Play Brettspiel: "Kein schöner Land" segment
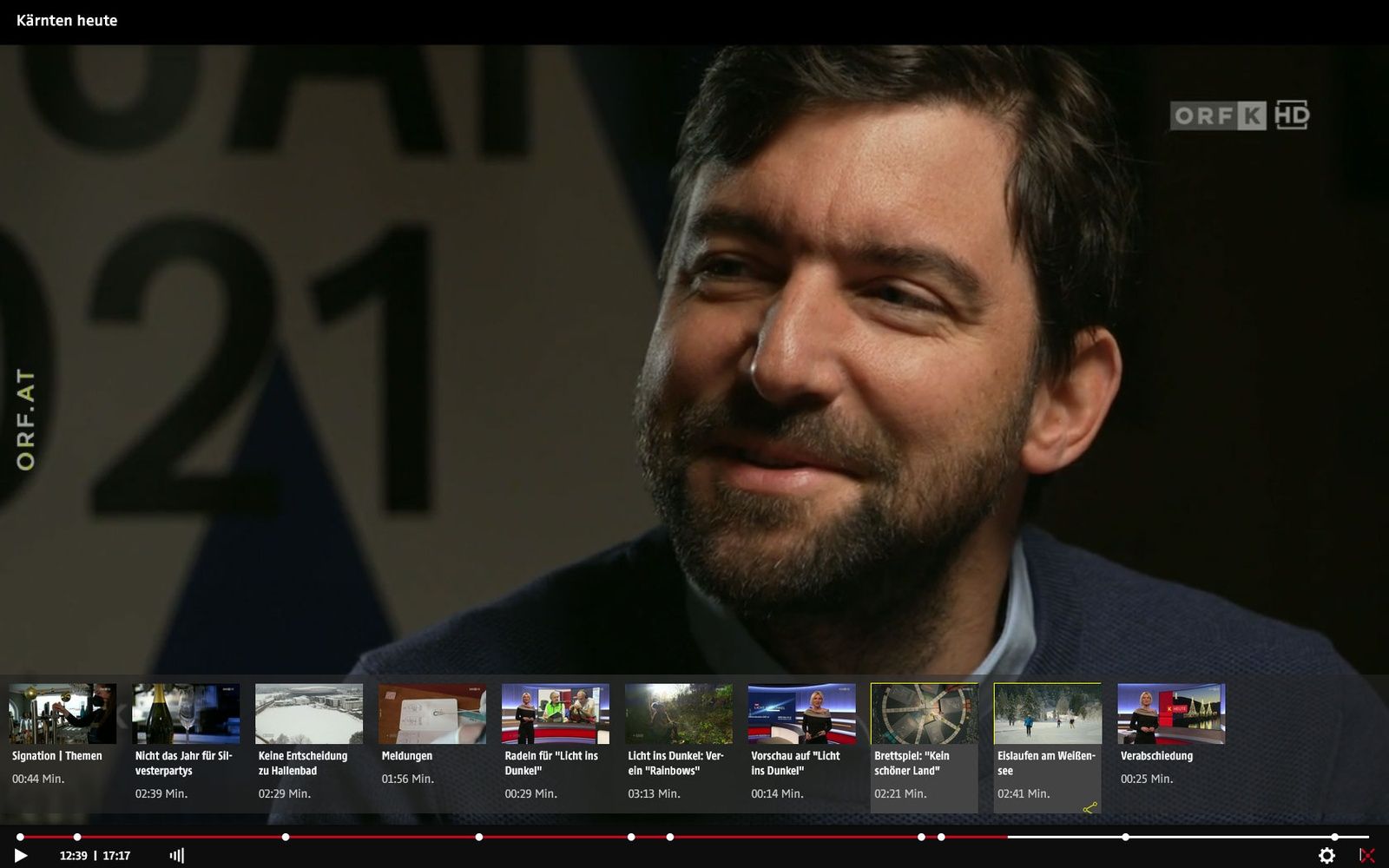Screen dimensions: 1389x868 tap(925, 713)
